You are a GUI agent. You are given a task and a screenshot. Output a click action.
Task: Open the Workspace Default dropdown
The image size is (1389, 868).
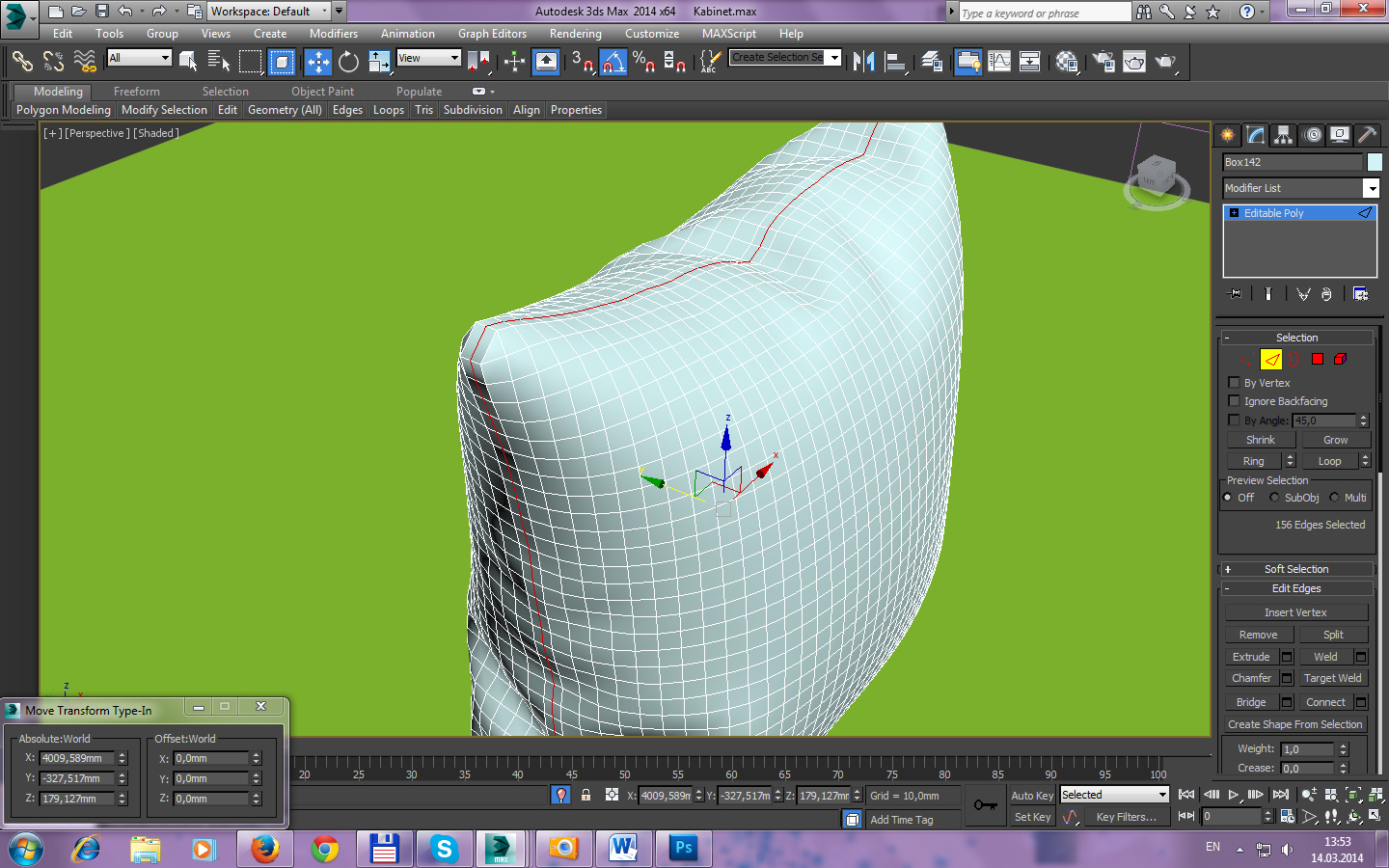click(269, 12)
